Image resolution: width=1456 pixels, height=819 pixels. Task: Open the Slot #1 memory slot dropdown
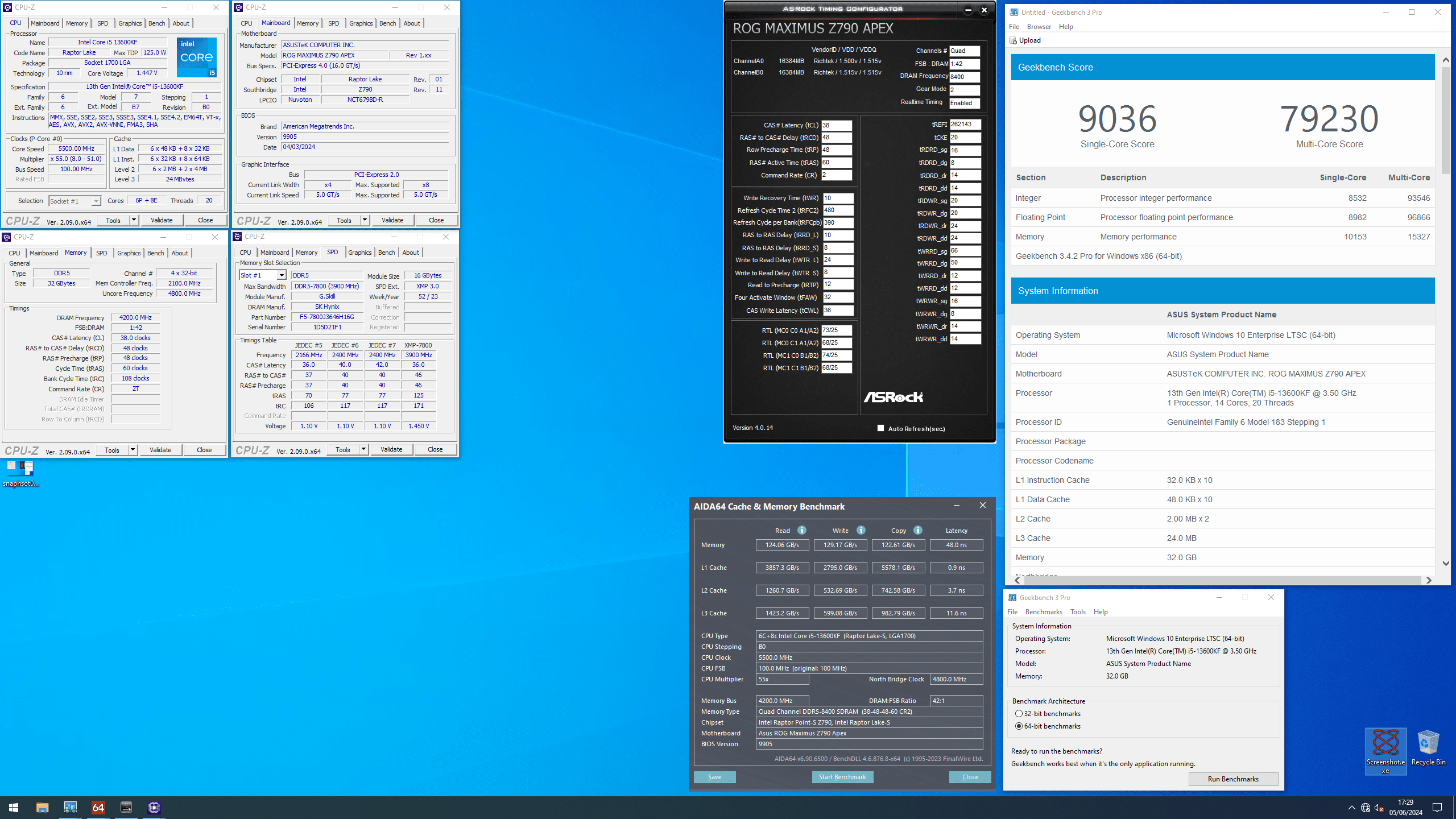tap(281, 275)
